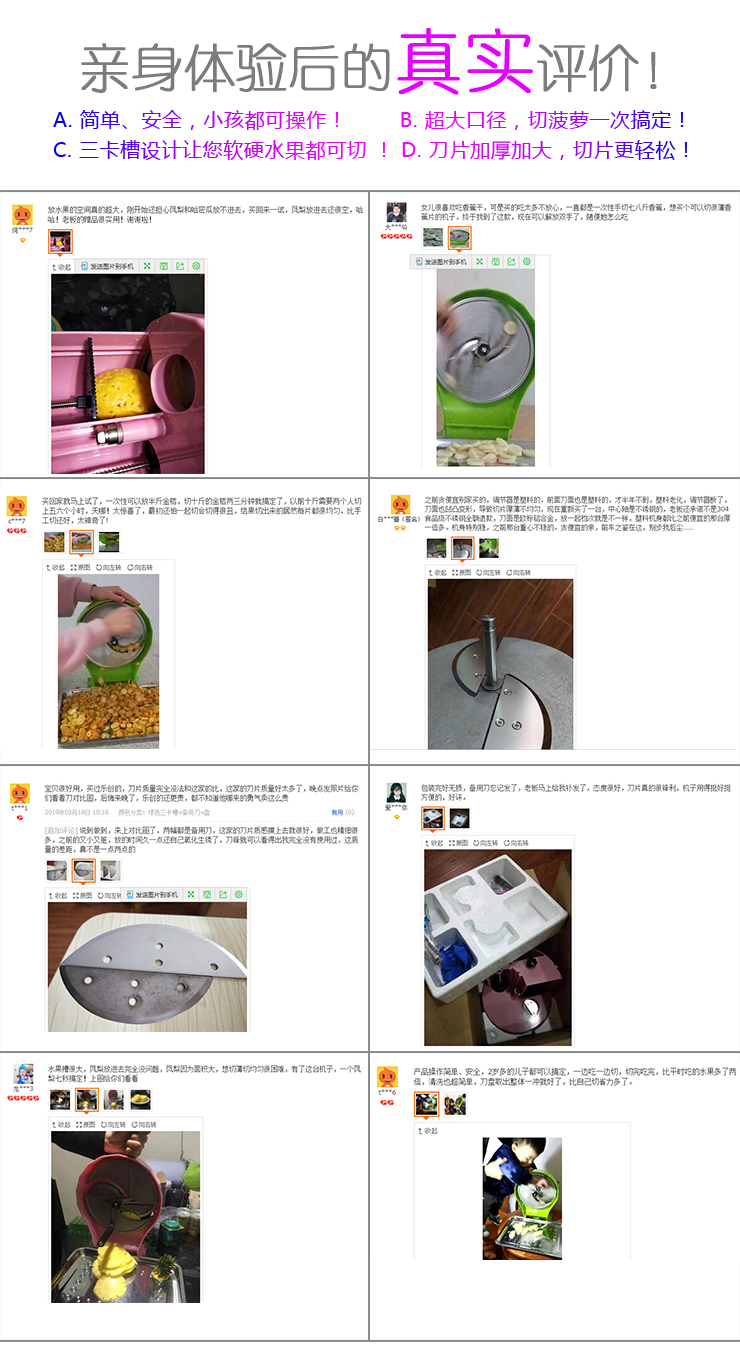
Task: Click the save icon above the green banana slicer photo
Action: tap(496, 262)
